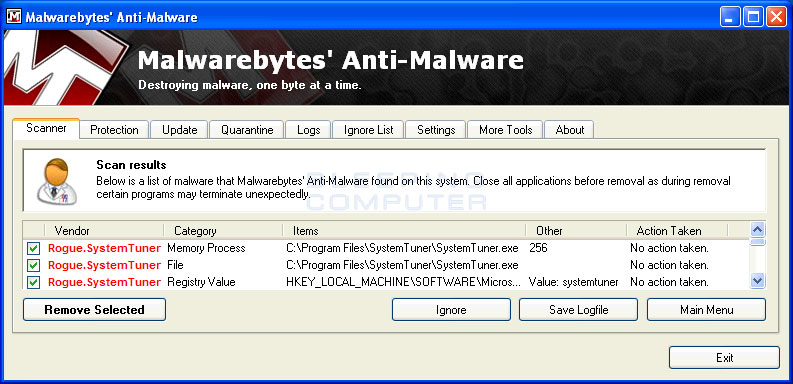Open the More Tools tab
Viewport: 793px width, 384px height.
point(505,130)
